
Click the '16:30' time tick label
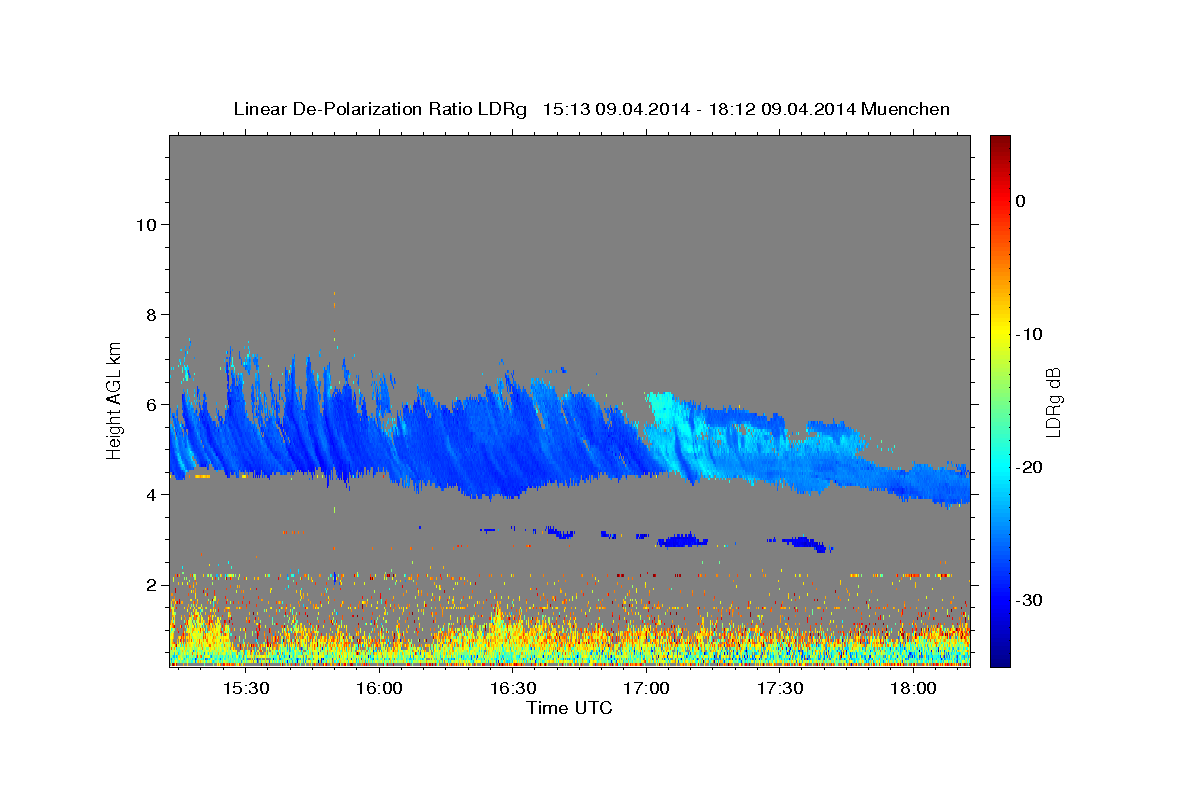(513, 689)
